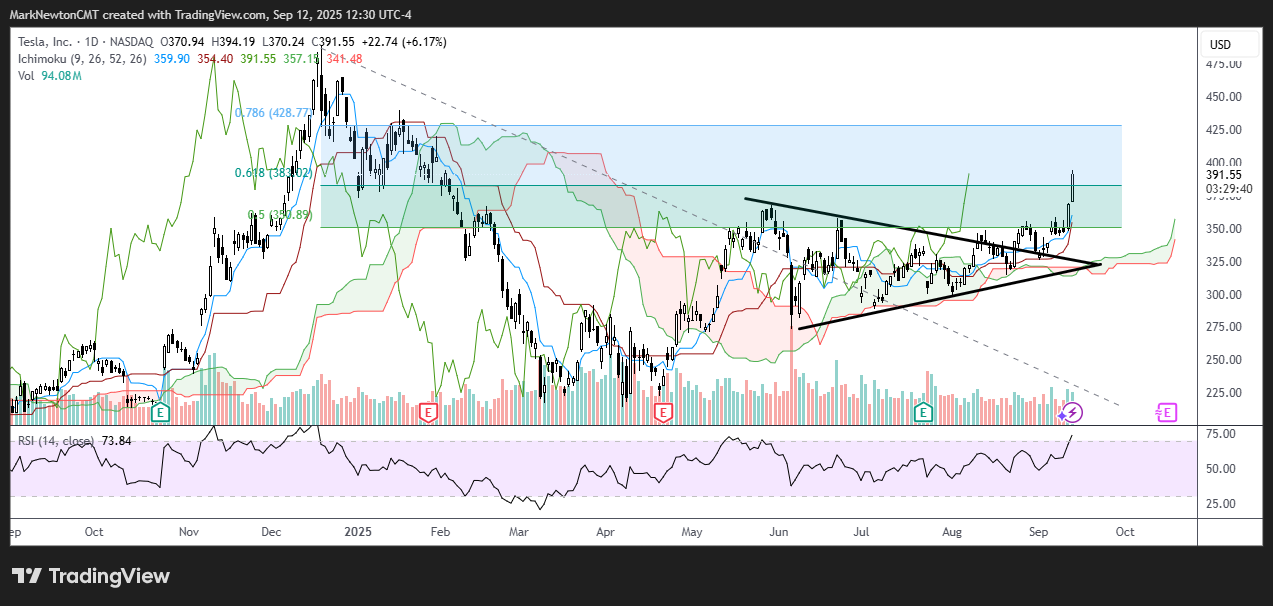Viewport: 1273px width, 606px height.
Task: Click the Jul label on the time axis
Action: pos(861,532)
